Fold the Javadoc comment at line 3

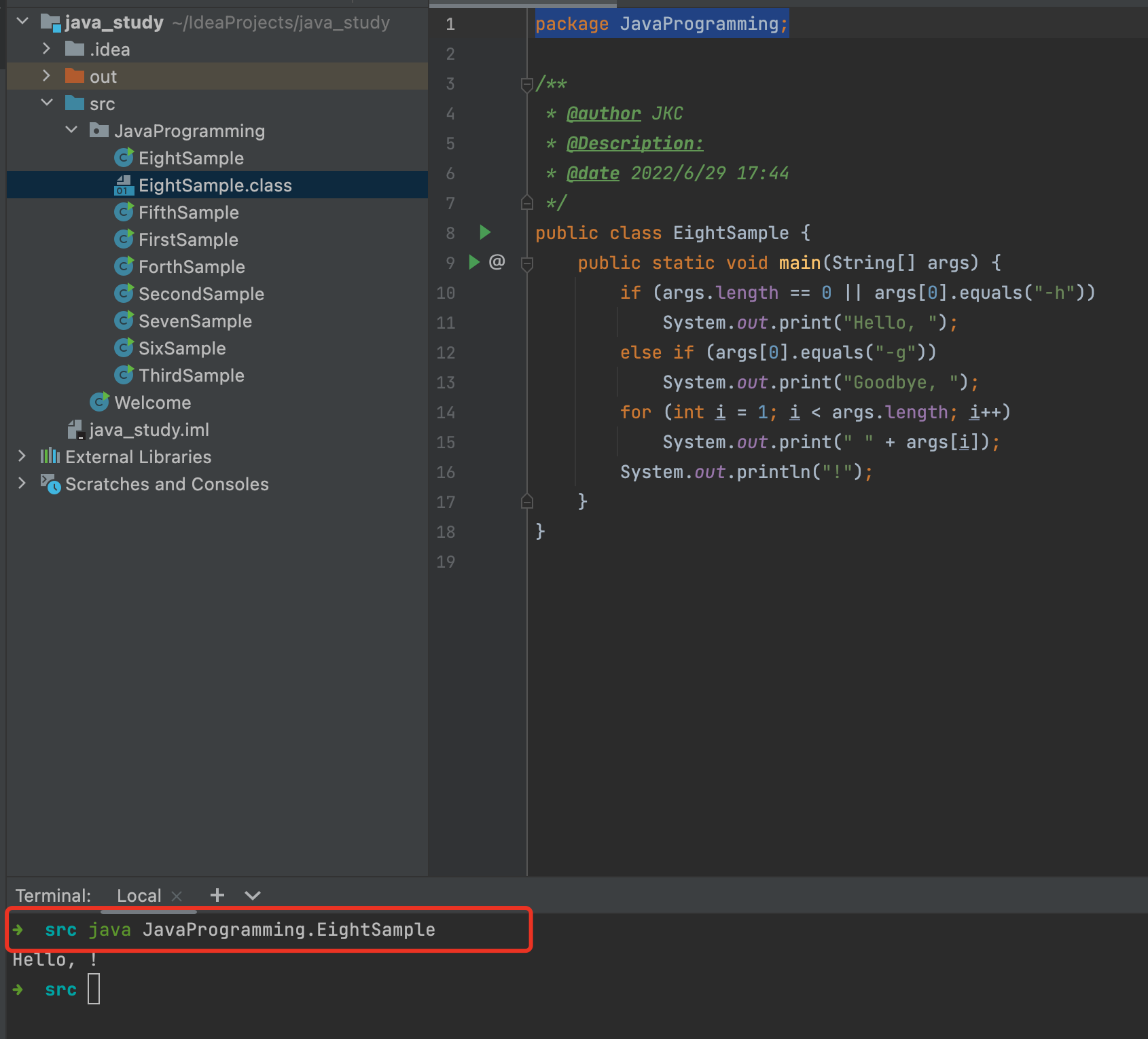(x=526, y=84)
